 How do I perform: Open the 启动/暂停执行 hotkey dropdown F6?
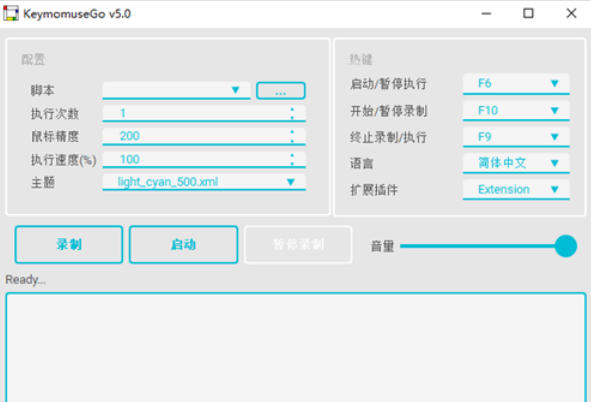tap(516, 84)
